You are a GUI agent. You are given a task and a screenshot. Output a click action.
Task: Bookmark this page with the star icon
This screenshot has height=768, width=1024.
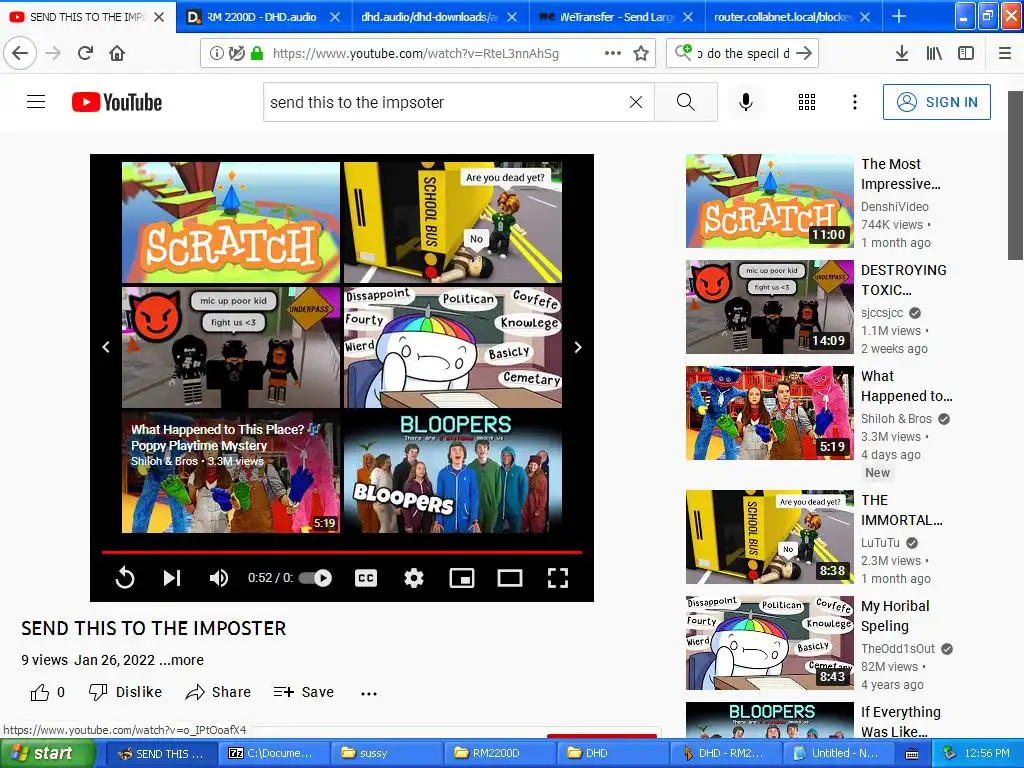(x=641, y=53)
